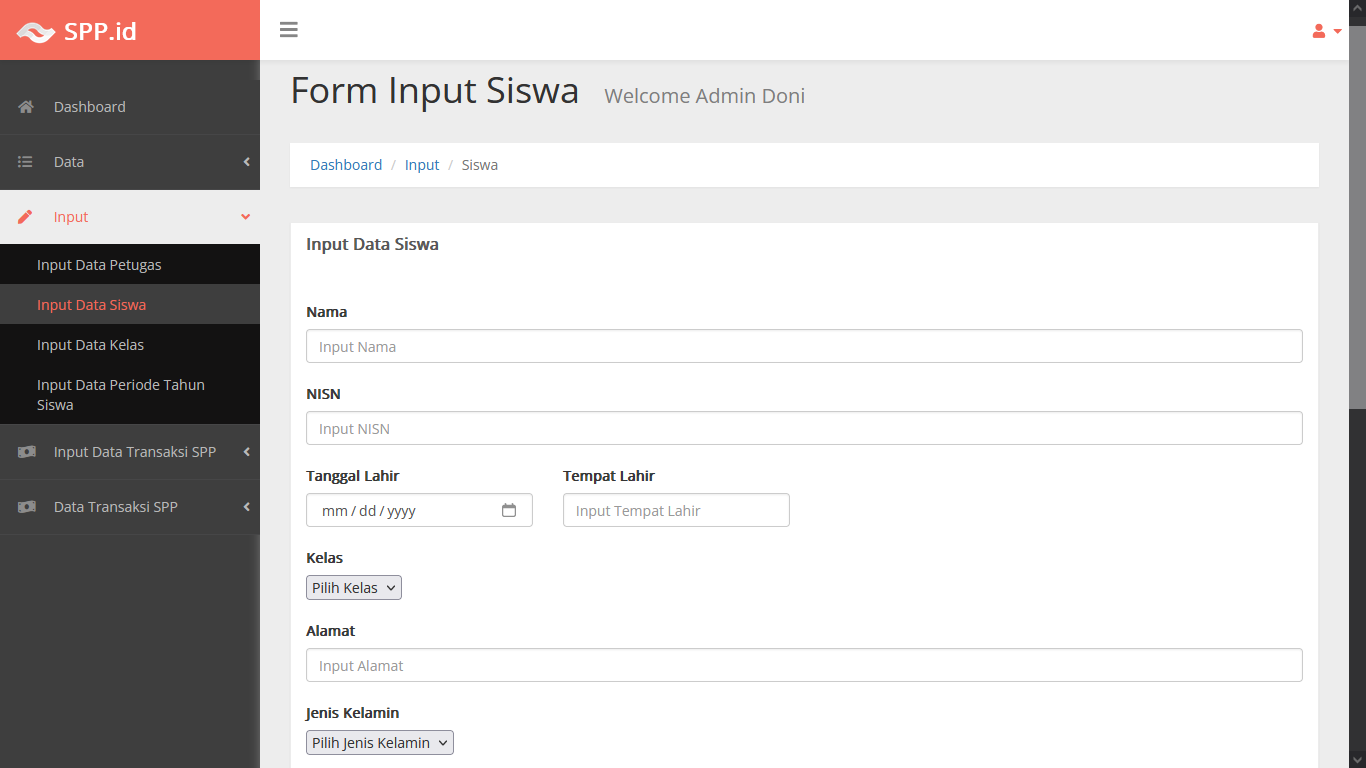Open Input Data Periode Tahun Siswa
1366x768 pixels.
120,394
